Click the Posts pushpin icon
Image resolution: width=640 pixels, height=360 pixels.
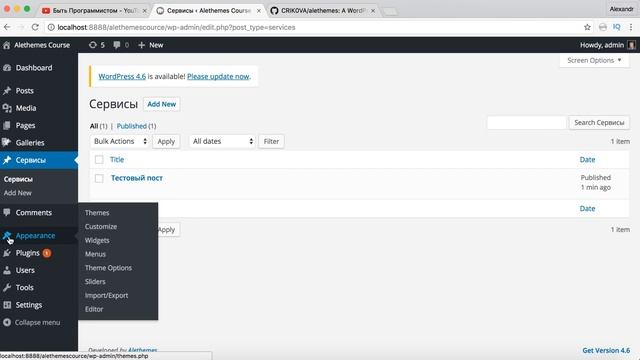click(x=7, y=91)
